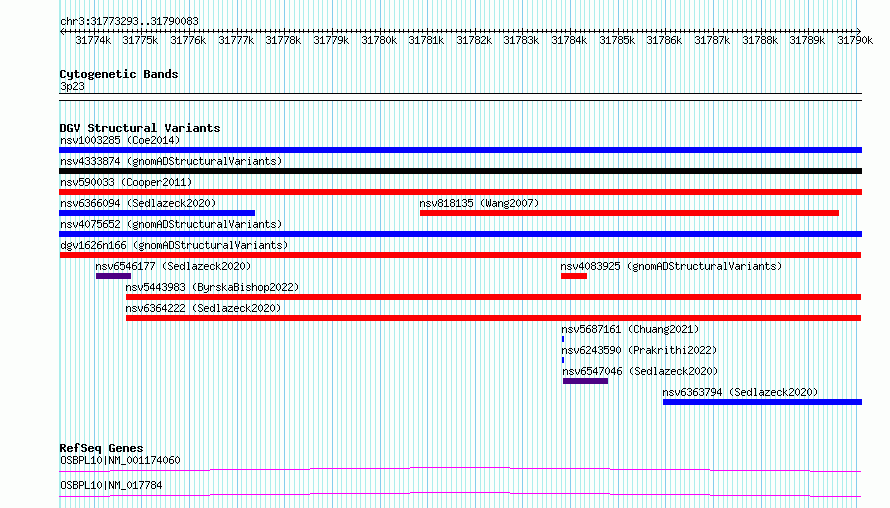
Task: Click the 31779k ruler position
Action: [x=331, y=40]
